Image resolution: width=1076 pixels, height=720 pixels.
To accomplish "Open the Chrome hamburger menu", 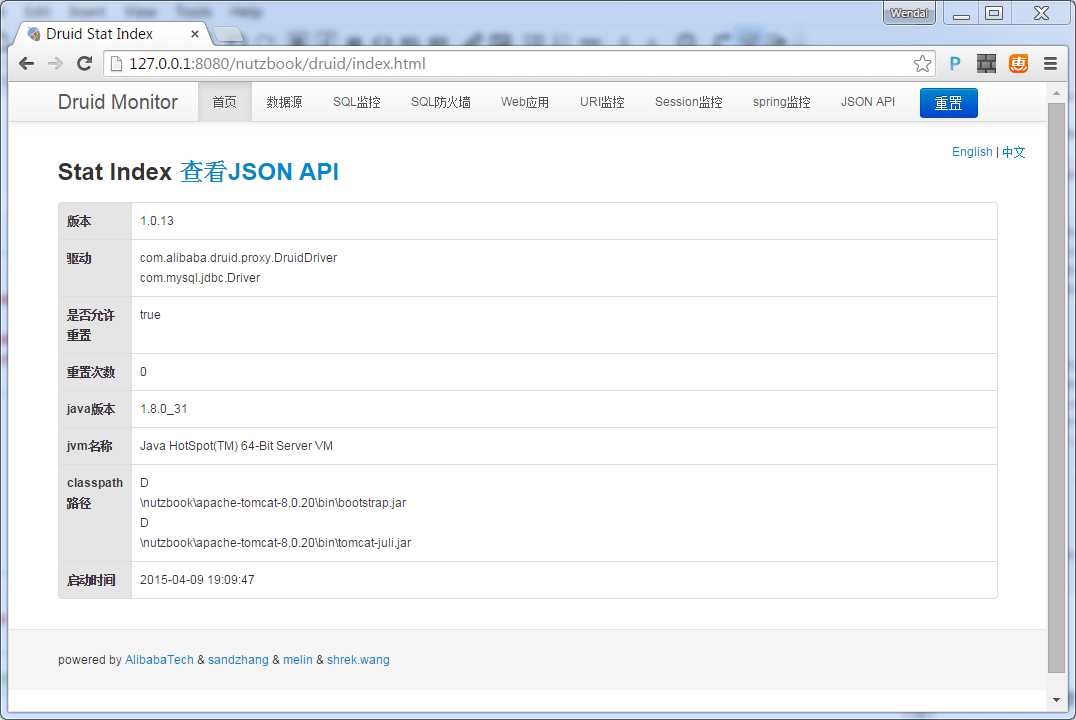I will 1050,64.
